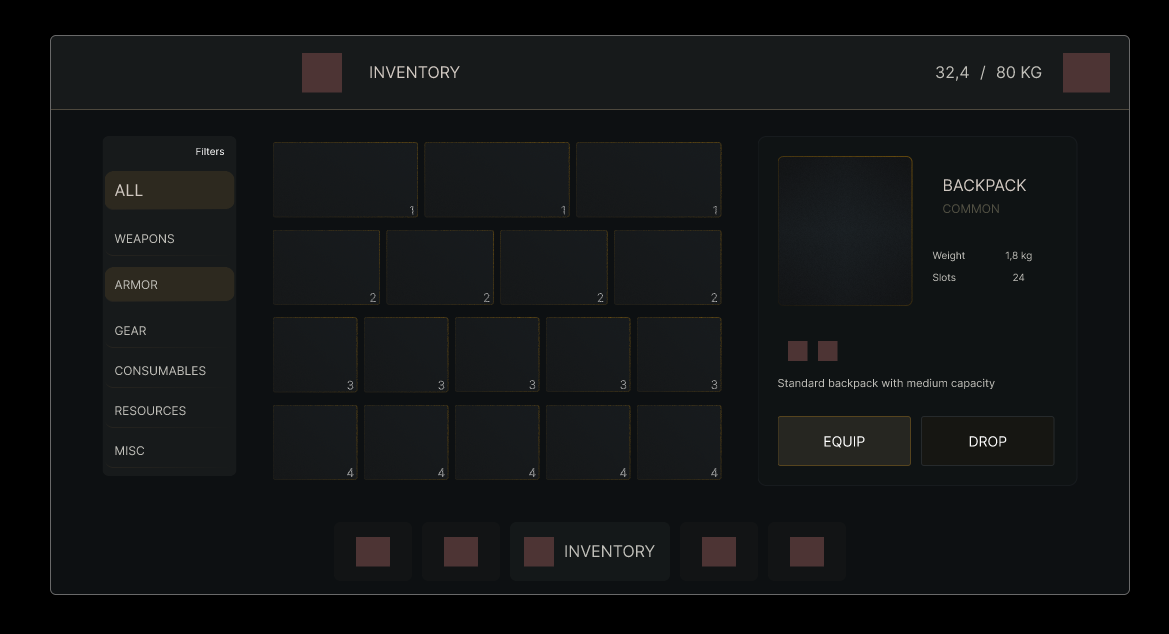This screenshot has width=1169, height=634.
Task: Switch to the MISC filter
Action: [x=169, y=451]
